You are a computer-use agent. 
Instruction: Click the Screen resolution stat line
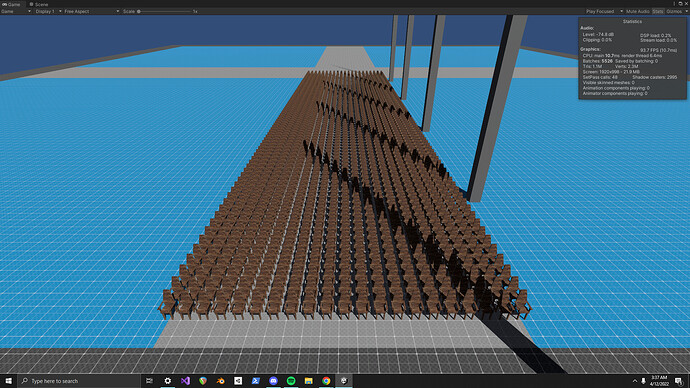click(x=611, y=72)
